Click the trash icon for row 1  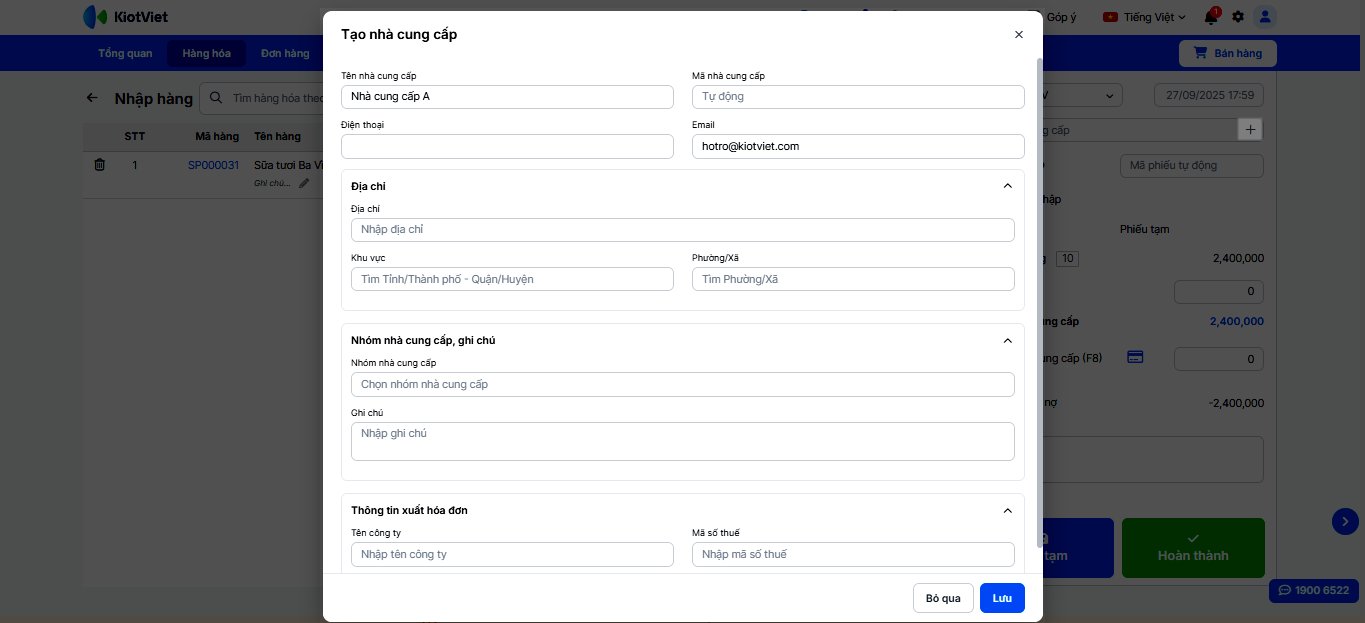(x=99, y=165)
